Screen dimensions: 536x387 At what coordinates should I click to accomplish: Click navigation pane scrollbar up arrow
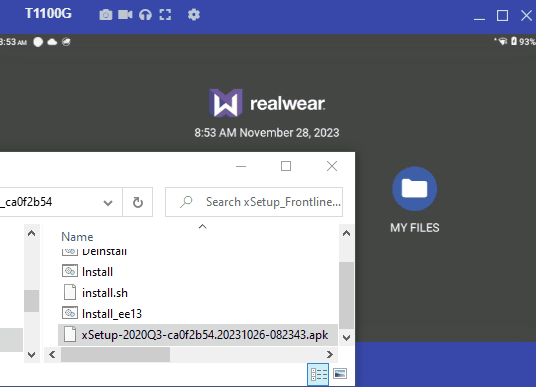(x=31, y=233)
